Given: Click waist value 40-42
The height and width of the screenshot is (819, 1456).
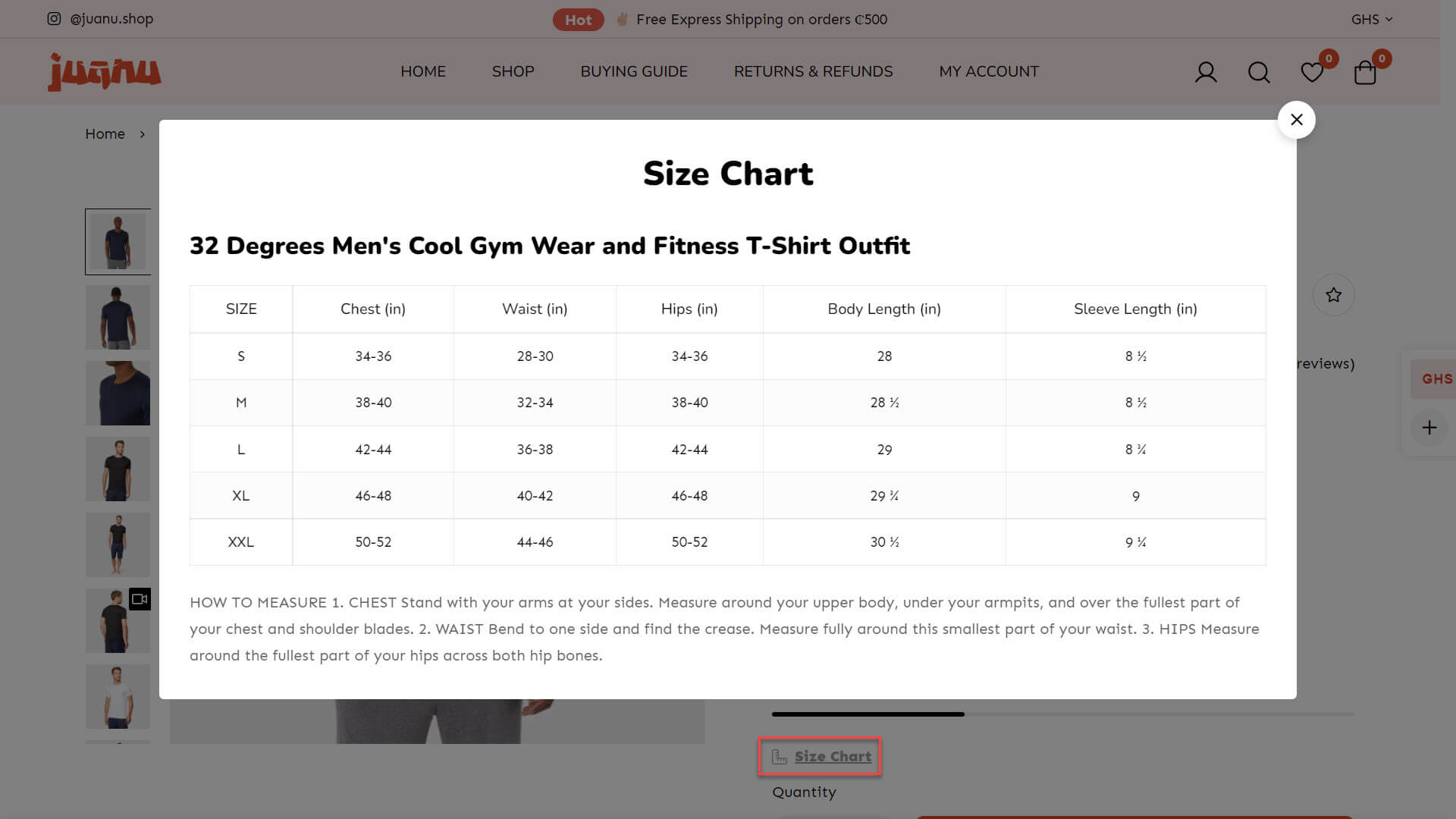Looking at the screenshot, I should pos(535,496).
